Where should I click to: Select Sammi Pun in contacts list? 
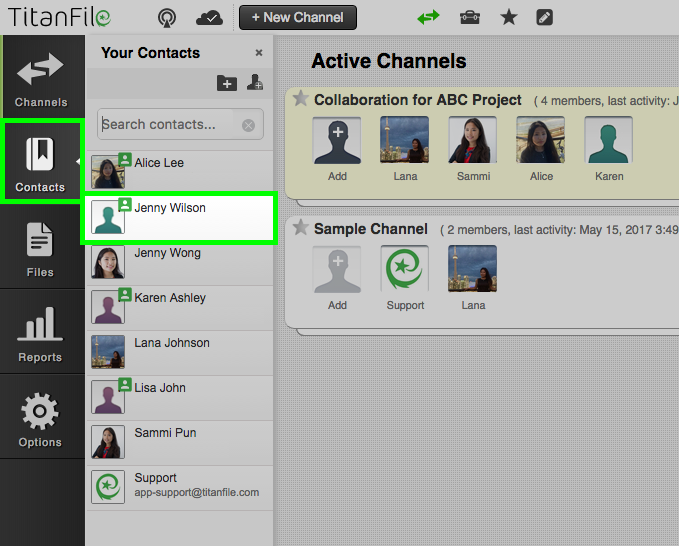tap(180, 443)
